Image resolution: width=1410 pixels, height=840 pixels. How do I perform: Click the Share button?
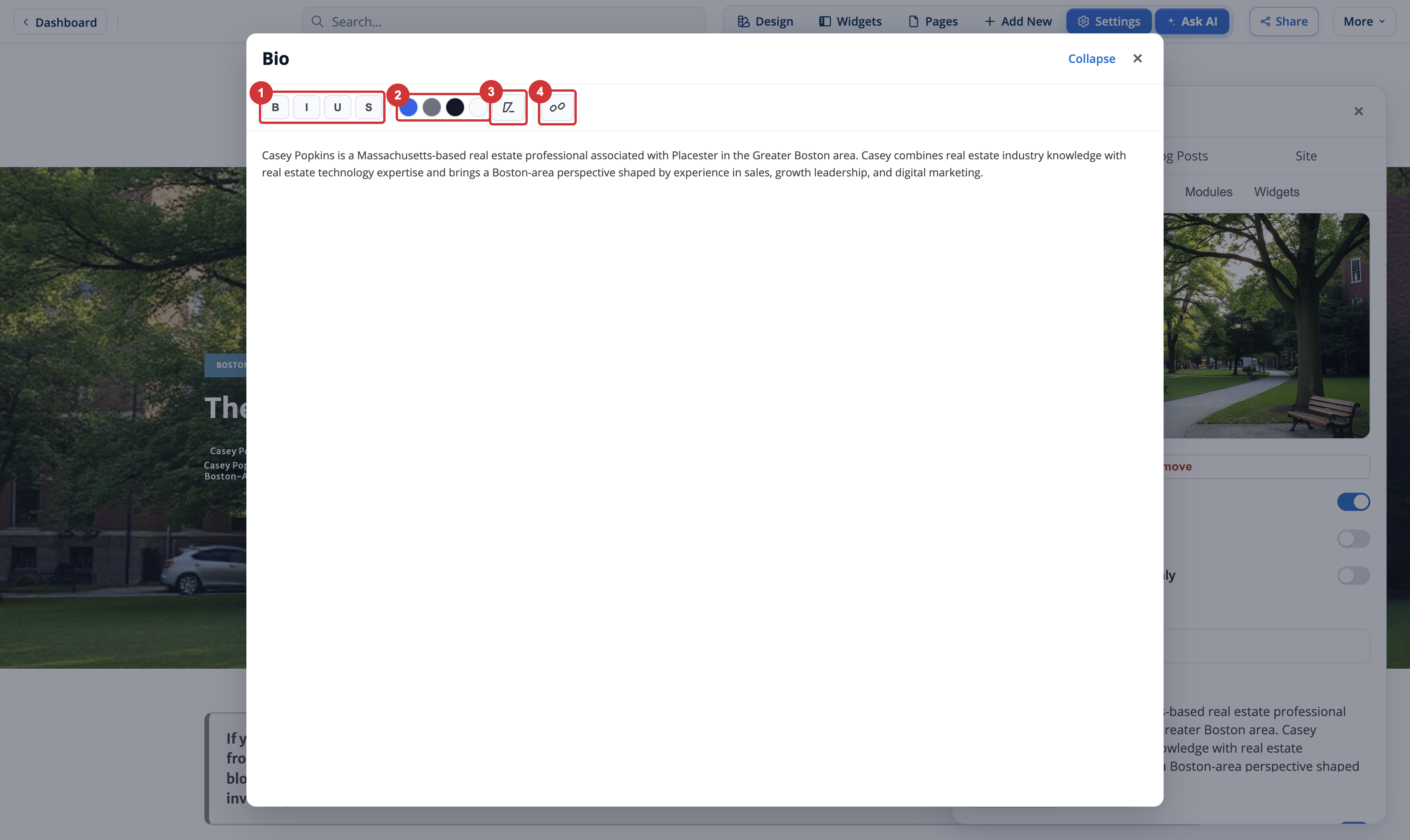pyautogui.click(x=1283, y=21)
